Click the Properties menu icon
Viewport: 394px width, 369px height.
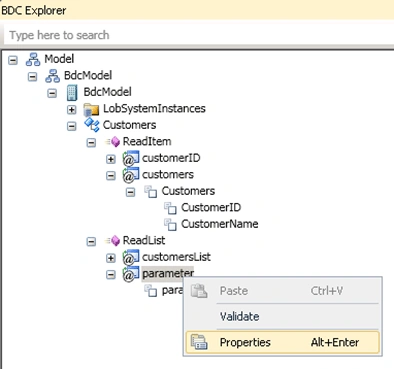(199, 342)
